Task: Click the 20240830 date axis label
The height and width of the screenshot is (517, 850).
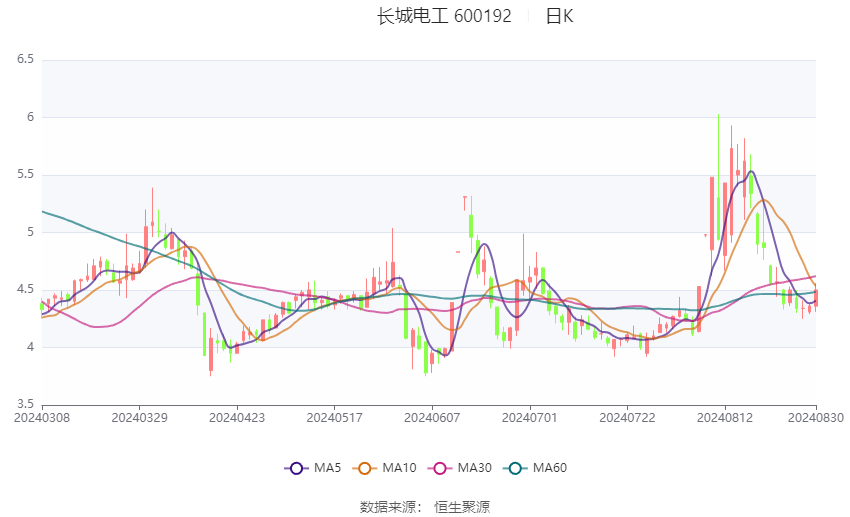Action: [x=815, y=418]
